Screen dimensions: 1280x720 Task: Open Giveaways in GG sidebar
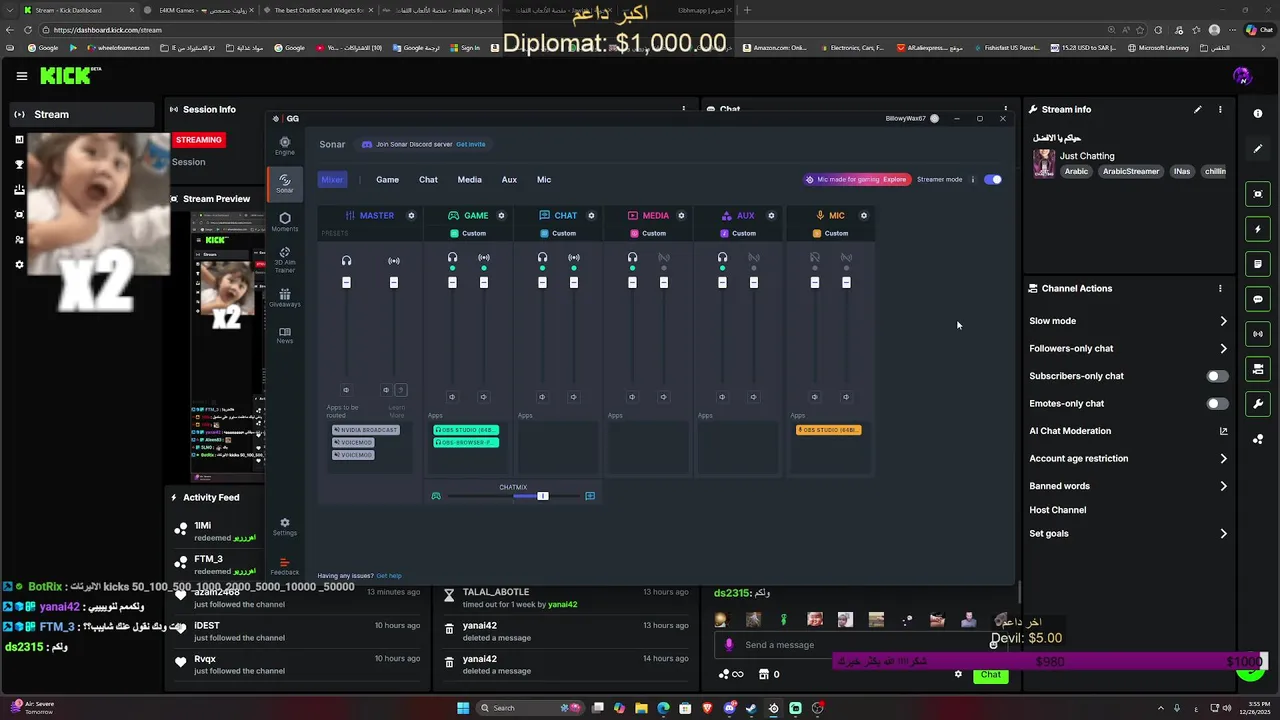click(285, 298)
